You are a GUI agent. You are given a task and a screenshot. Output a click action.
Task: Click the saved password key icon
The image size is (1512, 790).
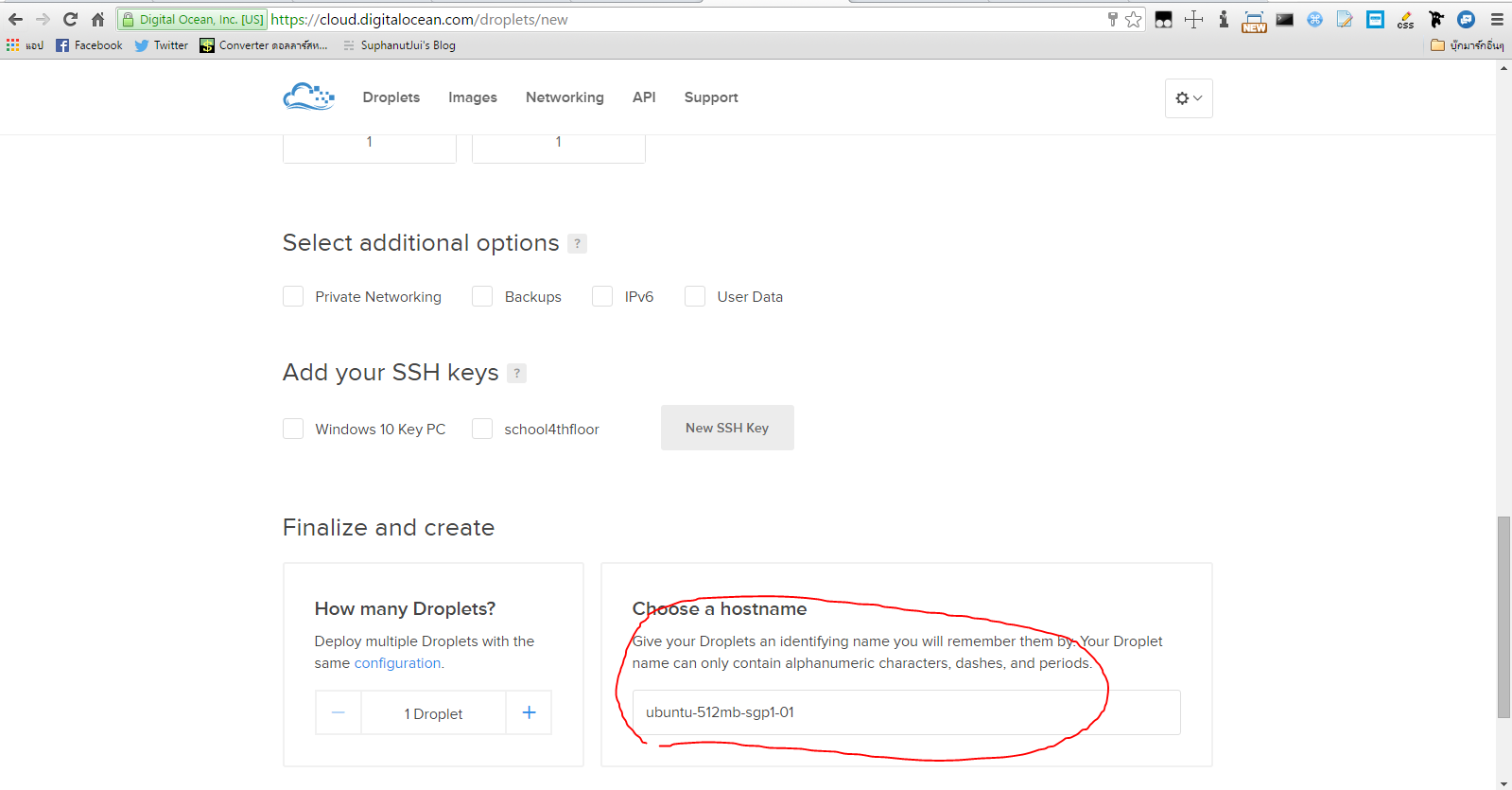pos(1112,19)
